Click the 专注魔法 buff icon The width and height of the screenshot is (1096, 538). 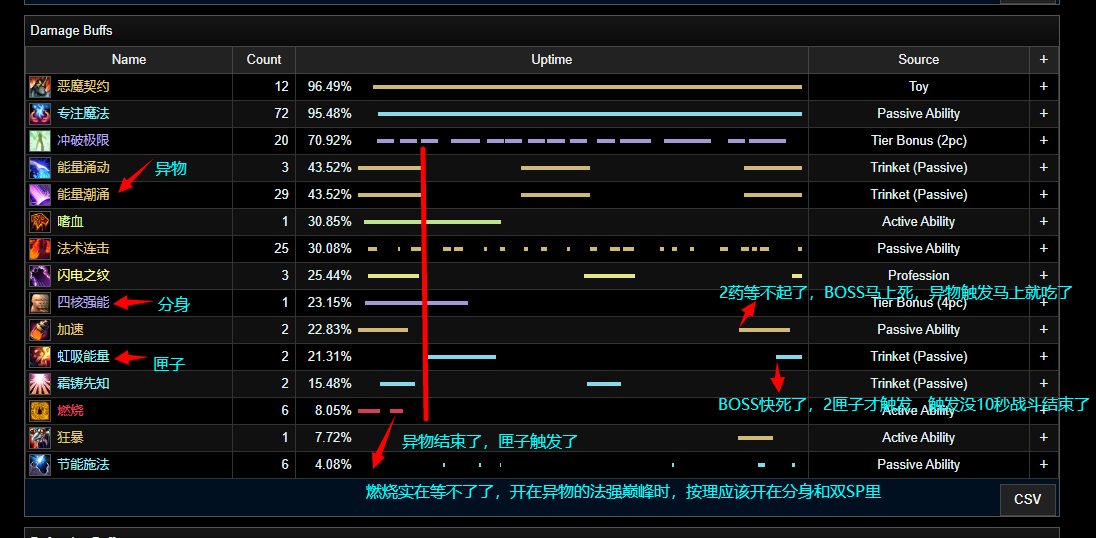point(39,114)
